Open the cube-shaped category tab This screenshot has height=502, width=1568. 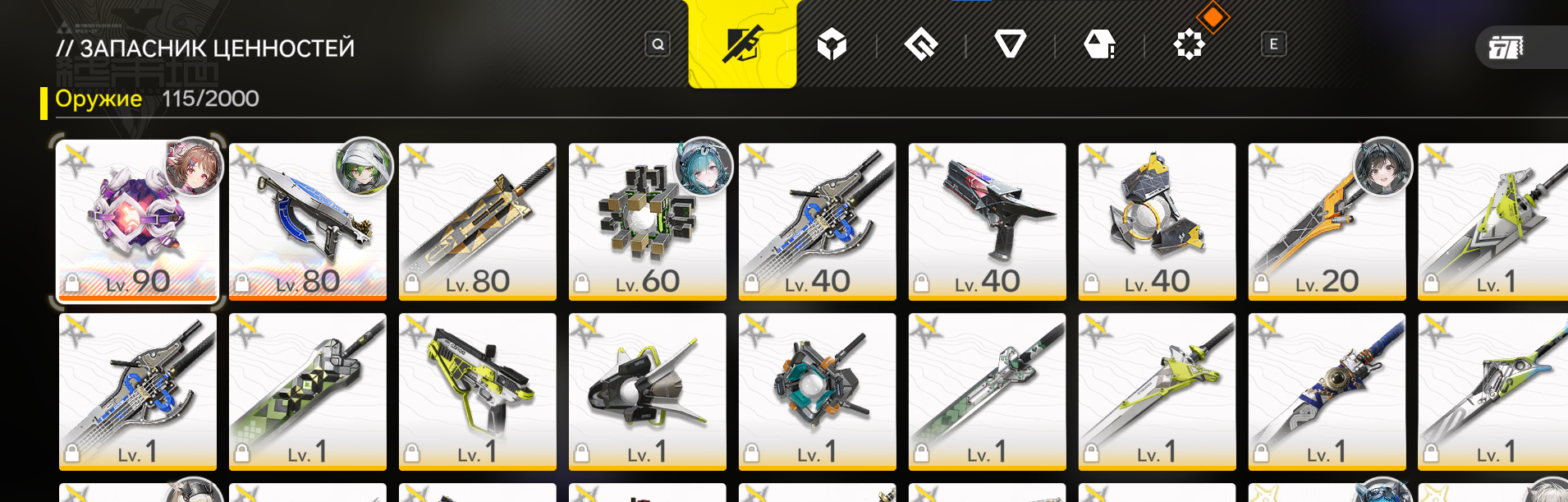(832, 44)
